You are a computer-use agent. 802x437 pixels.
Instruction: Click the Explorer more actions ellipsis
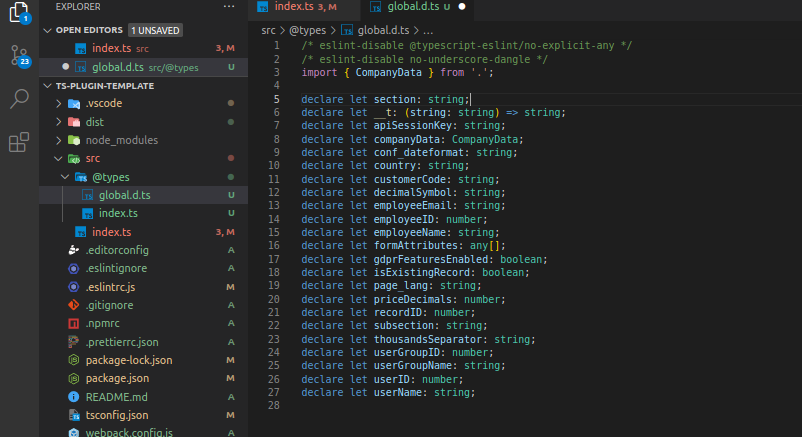[x=229, y=7]
